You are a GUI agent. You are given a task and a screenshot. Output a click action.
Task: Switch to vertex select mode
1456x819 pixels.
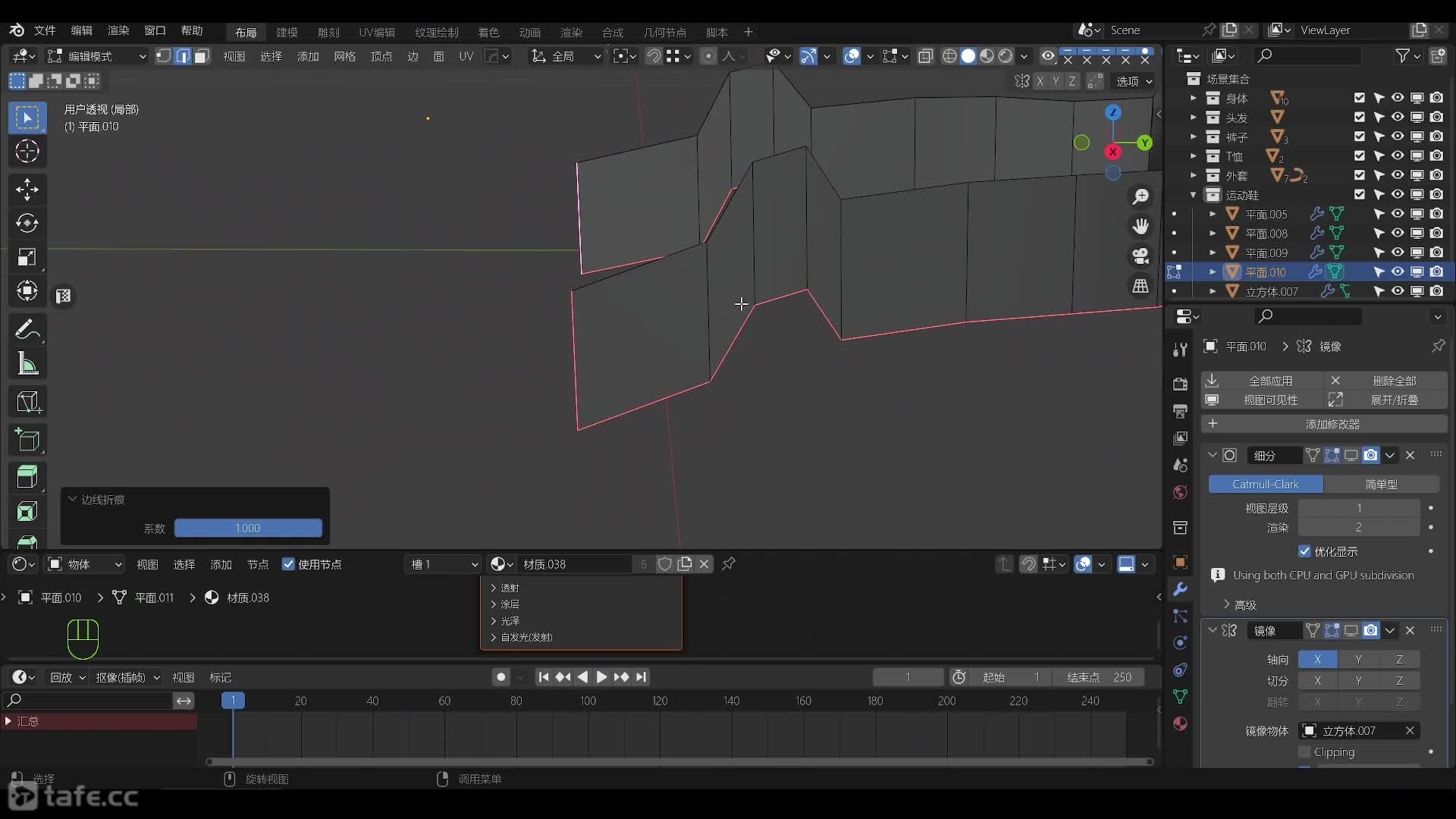point(163,56)
